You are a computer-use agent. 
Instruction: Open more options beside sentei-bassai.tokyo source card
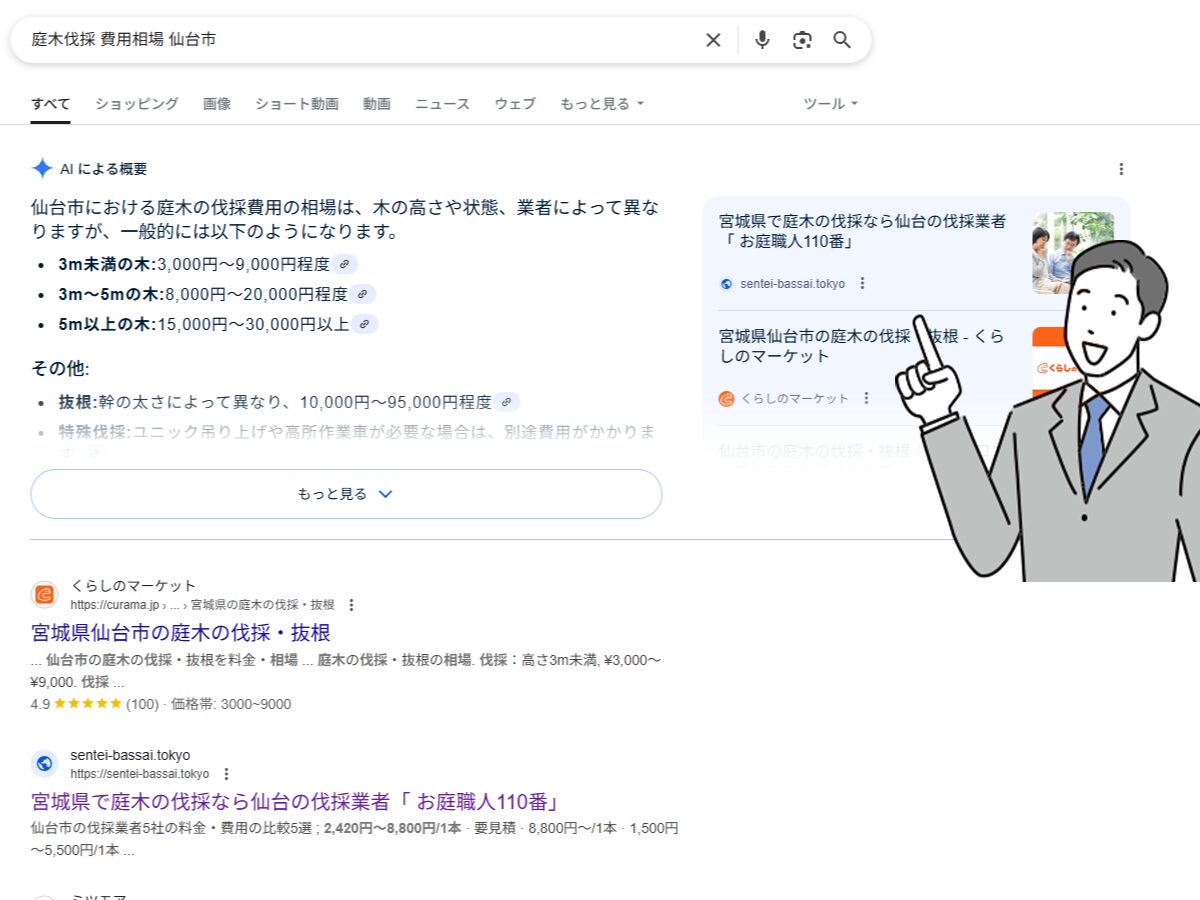(862, 283)
